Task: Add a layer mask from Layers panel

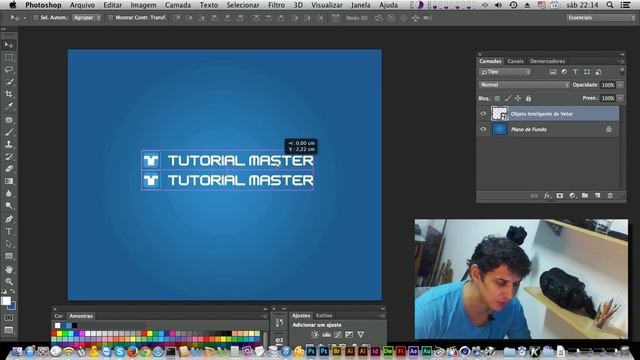Action: pyautogui.click(x=560, y=196)
